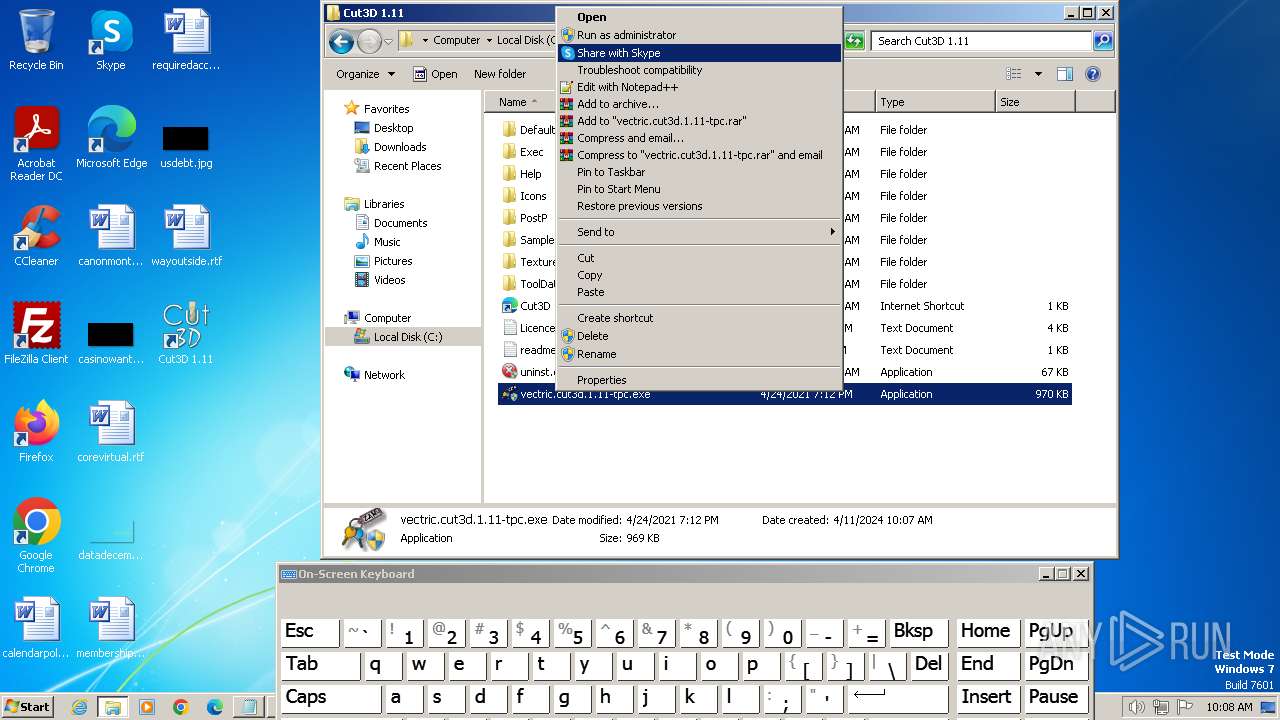Screen dimensions: 1280x720
Task: Select Add to archive... option
Action: coord(699,104)
